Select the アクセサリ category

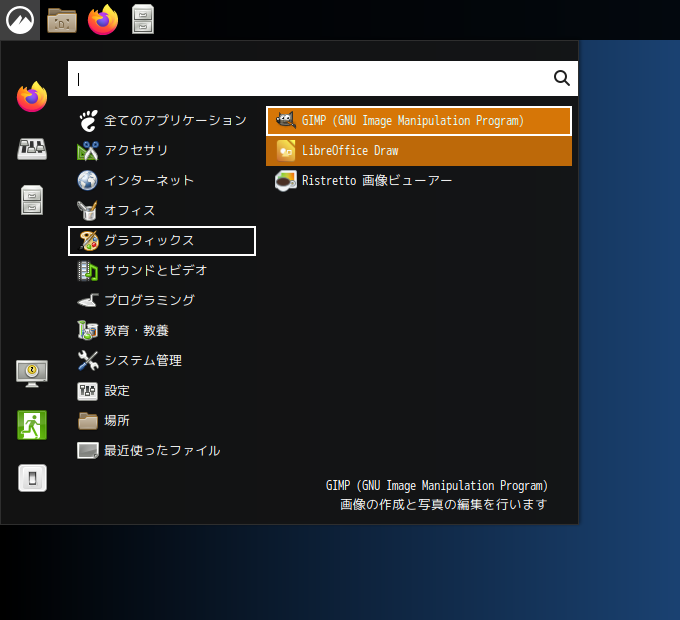tap(162, 150)
